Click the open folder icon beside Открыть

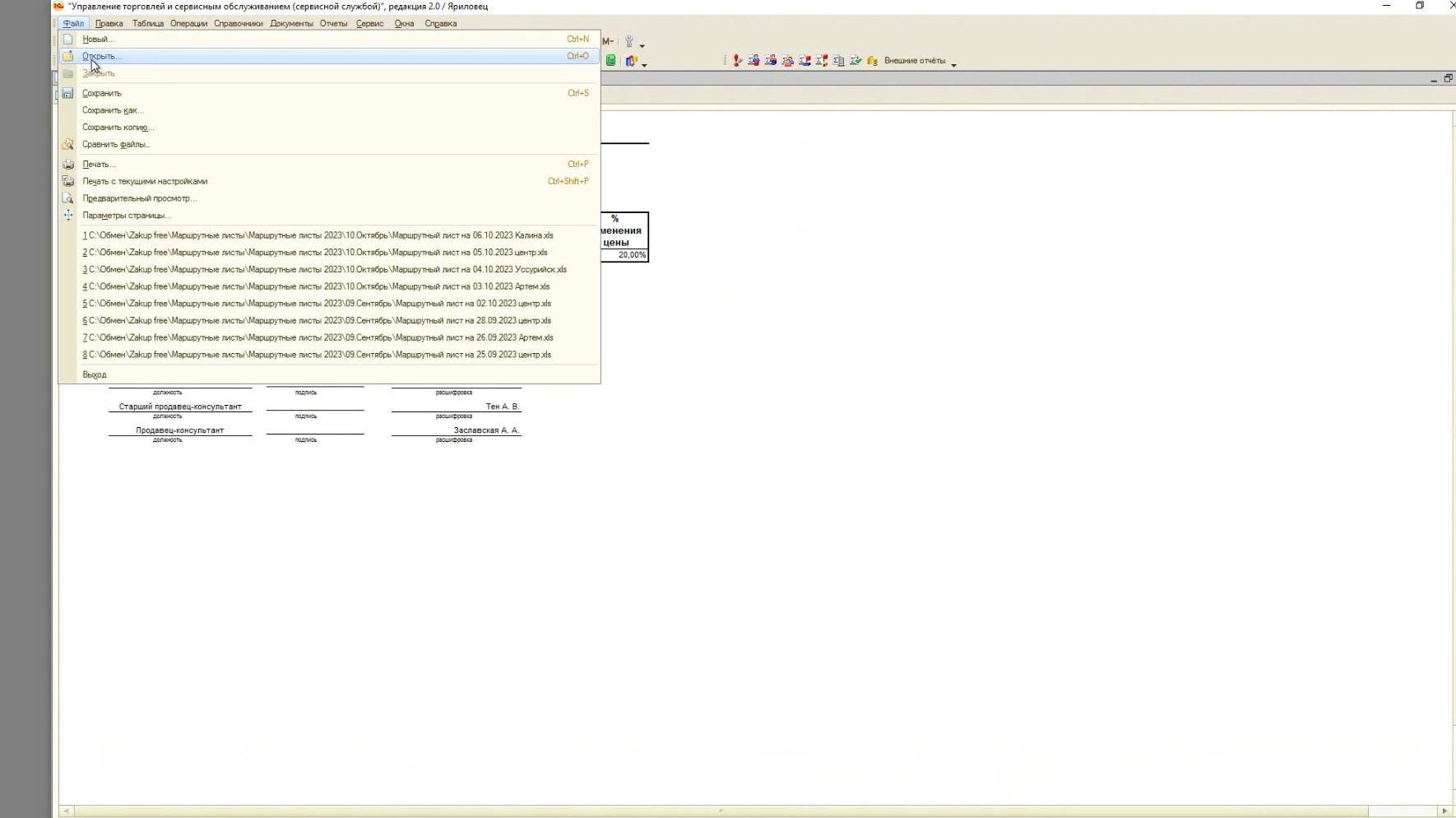tap(68, 56)
